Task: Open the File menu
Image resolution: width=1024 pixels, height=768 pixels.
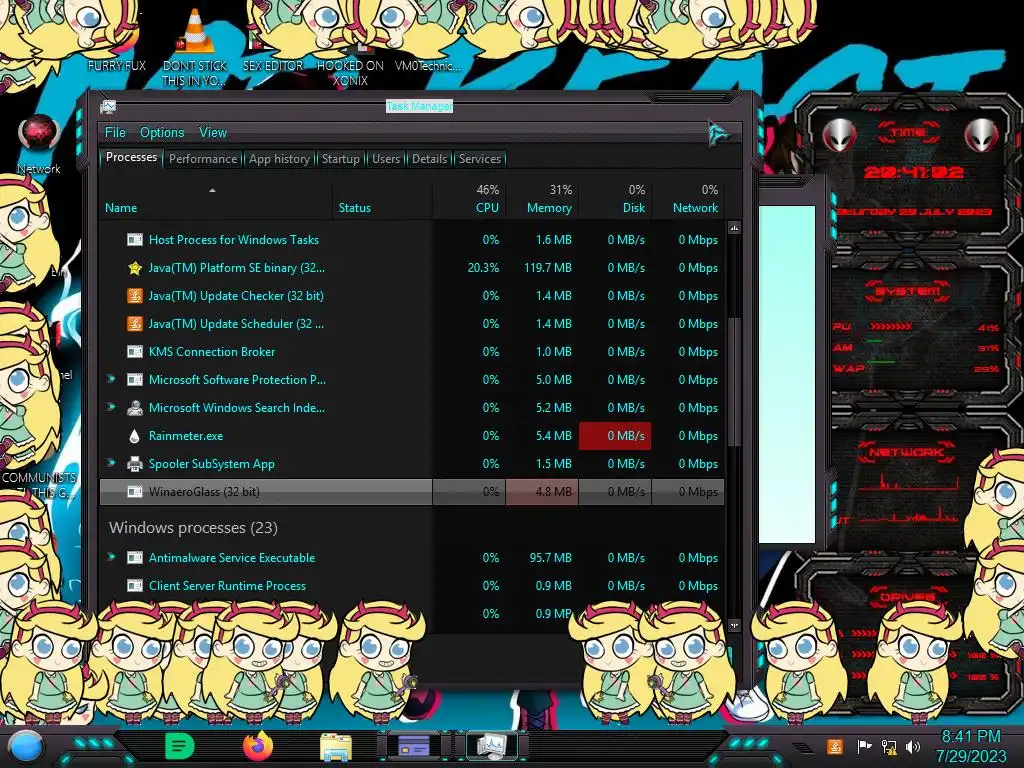Action: [115, 132]
